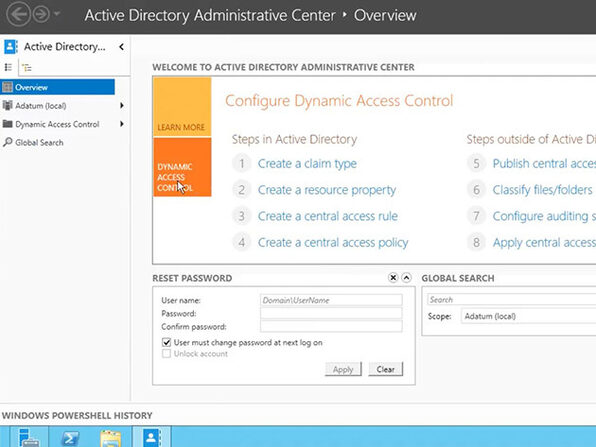This screenshot has width=596, height=447.
Task: Click the Adatum server icon
Action: (x=7, y=105)
